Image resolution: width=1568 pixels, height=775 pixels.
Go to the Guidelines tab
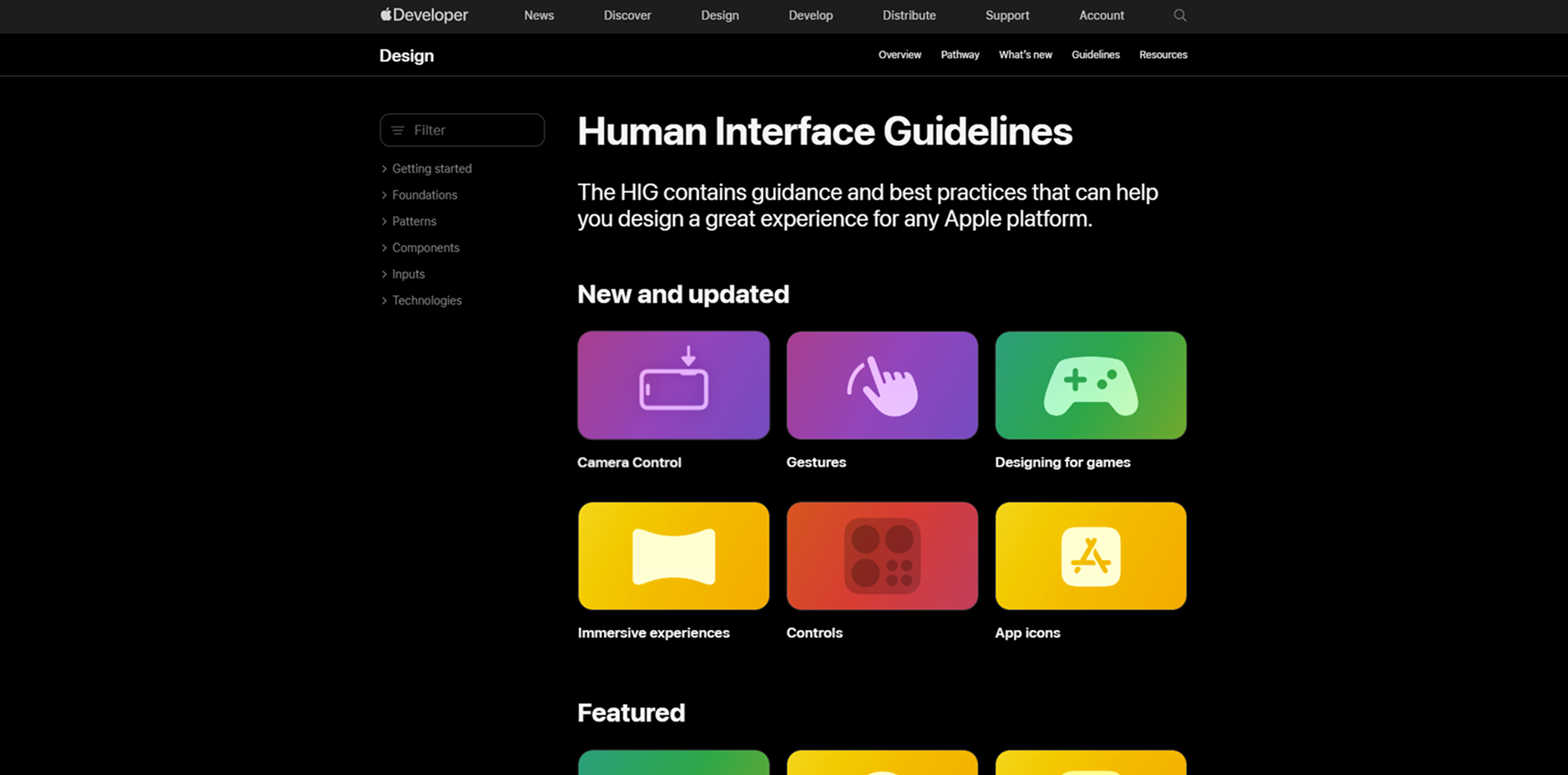coord(1095,54)
